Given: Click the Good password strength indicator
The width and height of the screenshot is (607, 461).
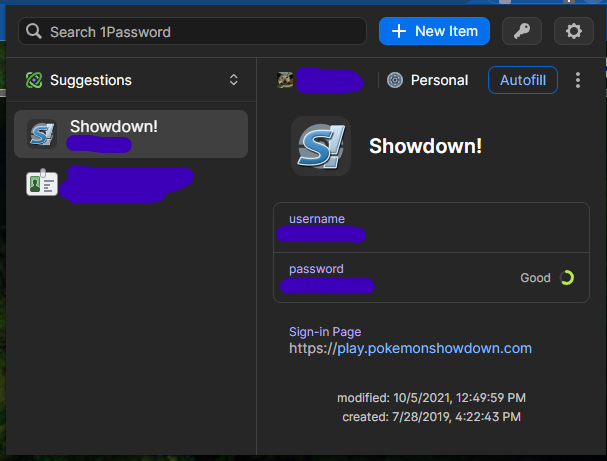Looking at the screenshot, I should (548, 278).
